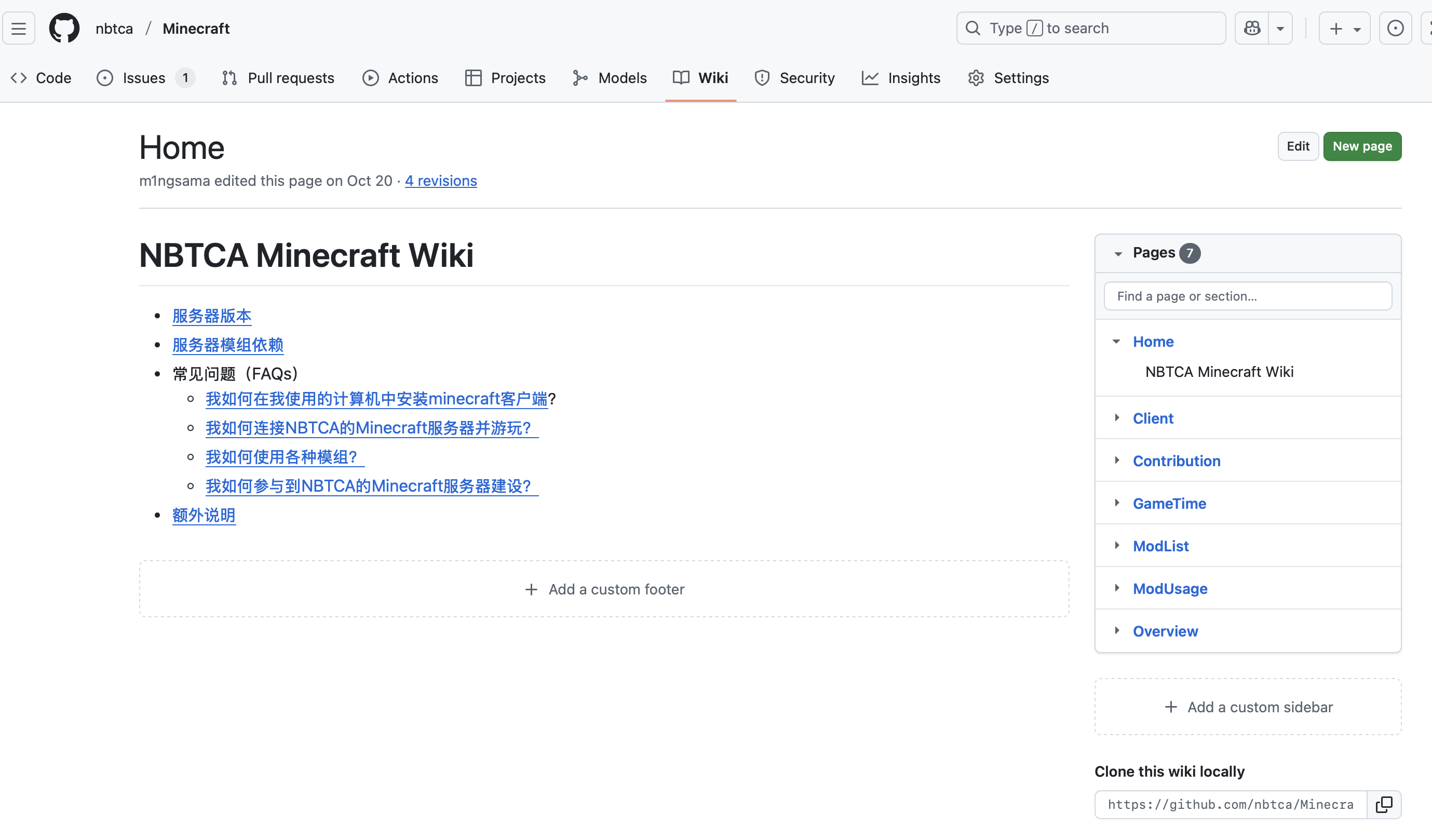Image resolution: width=1432 pixels, height=840 pixels.
Task: Click the Security shield icon
Action: click(x=762, y=78)
